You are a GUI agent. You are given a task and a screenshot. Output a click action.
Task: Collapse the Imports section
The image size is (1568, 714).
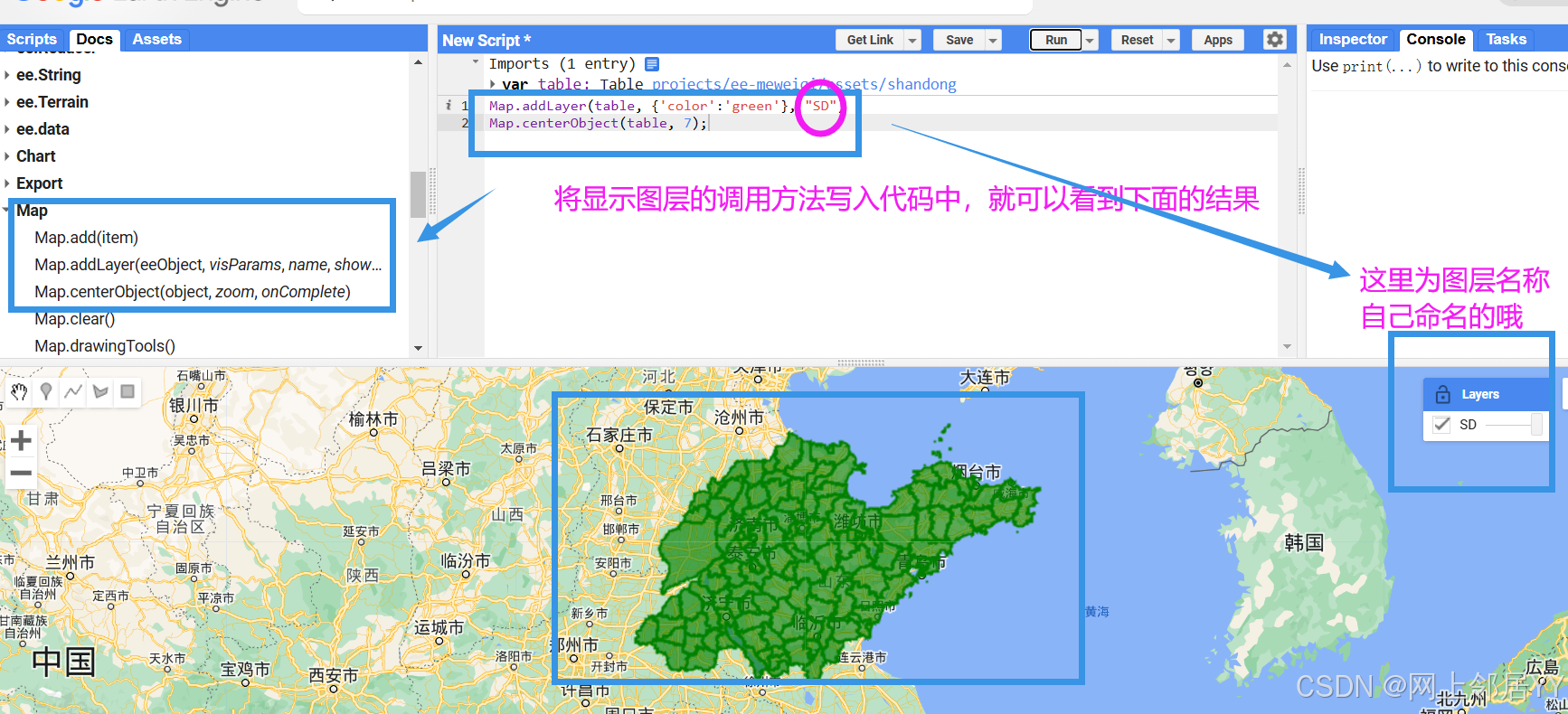click(x=476, y=62)
